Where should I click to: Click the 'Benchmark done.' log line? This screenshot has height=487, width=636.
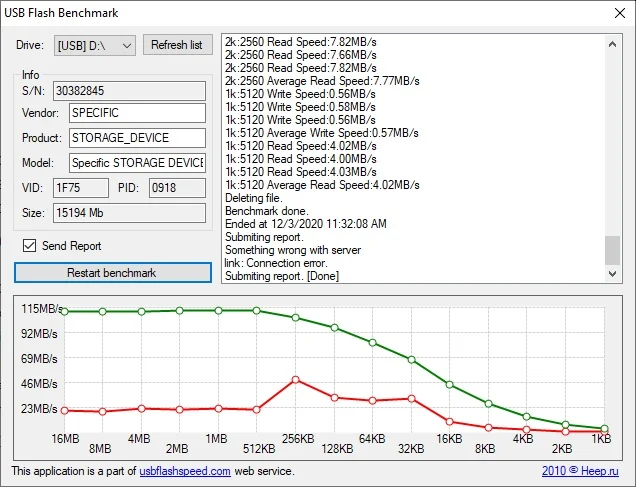(267, 211)
